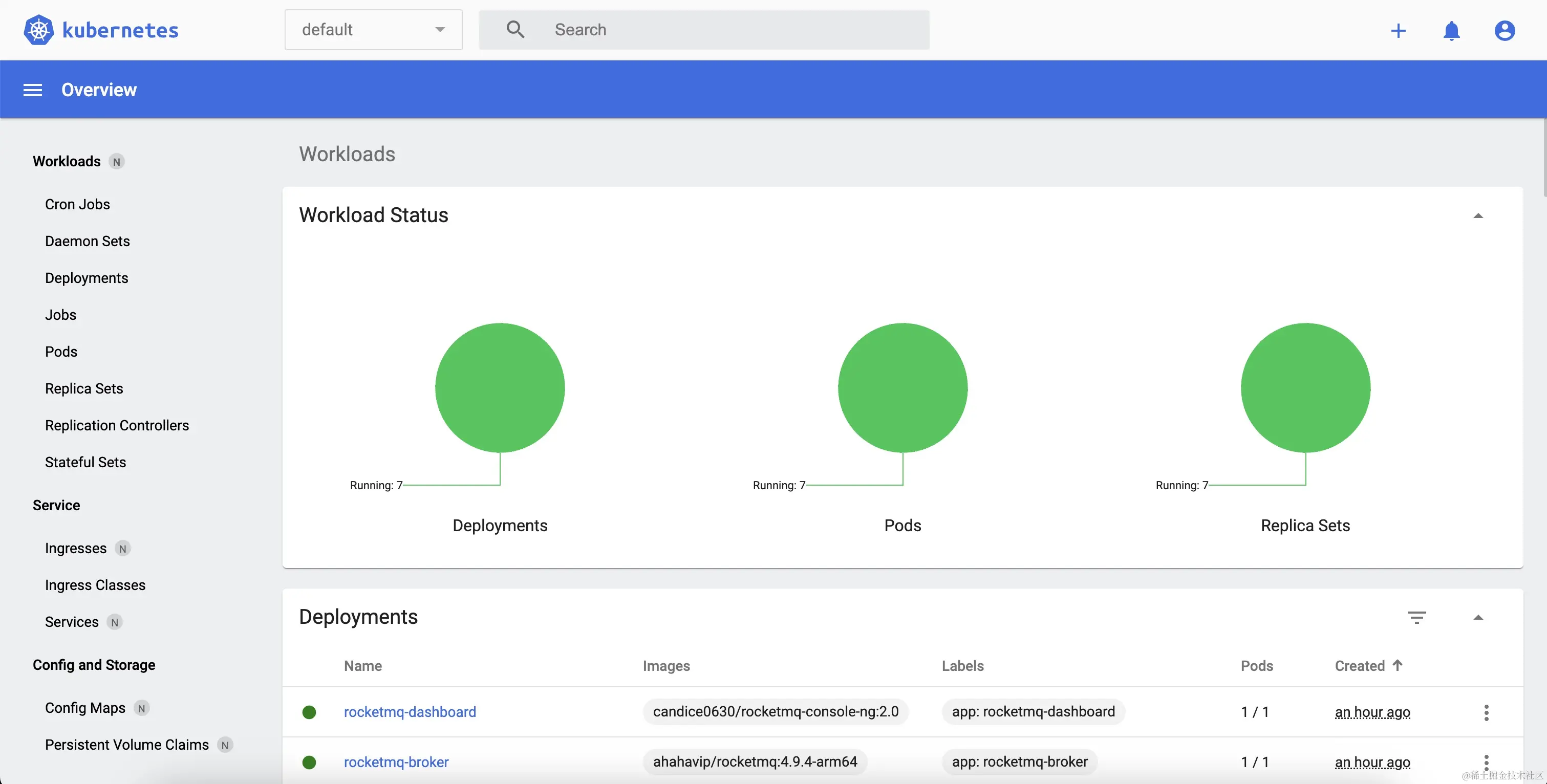Open the rocketmq-dashboard deployment link
Viewport: 1547px width, 784px height.
point(410,712)
